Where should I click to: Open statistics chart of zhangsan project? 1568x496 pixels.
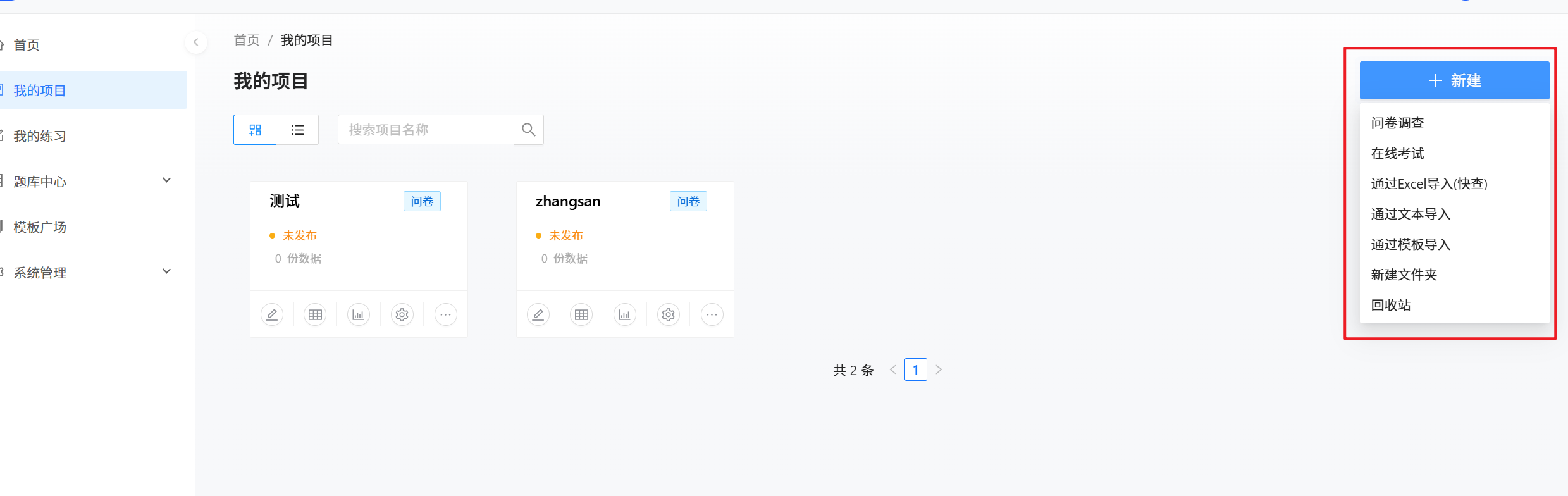click(x=625, y=314)
